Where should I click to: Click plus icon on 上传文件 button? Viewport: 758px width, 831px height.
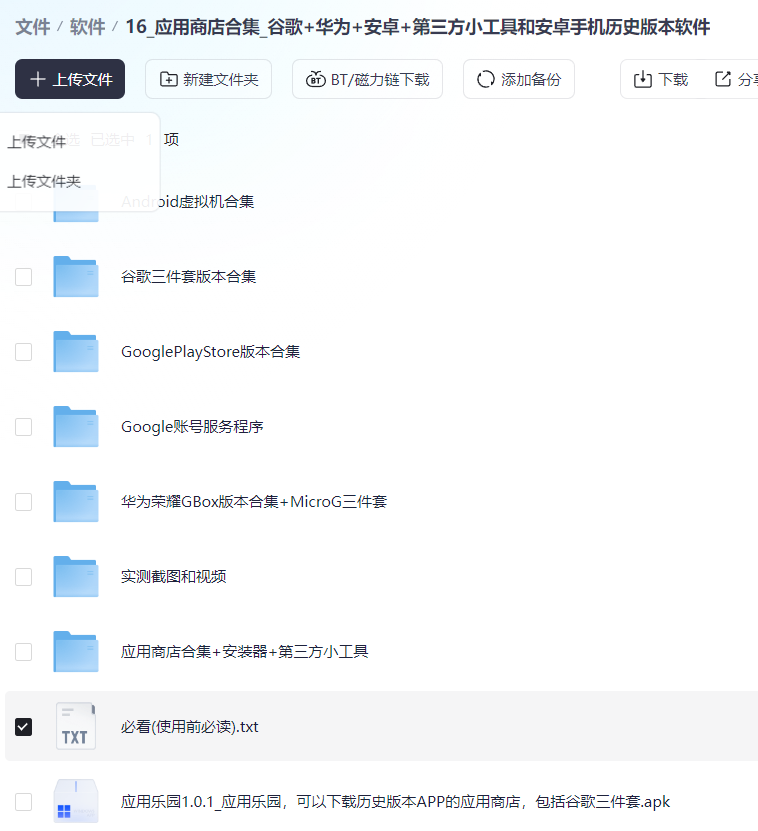point(38,79)
